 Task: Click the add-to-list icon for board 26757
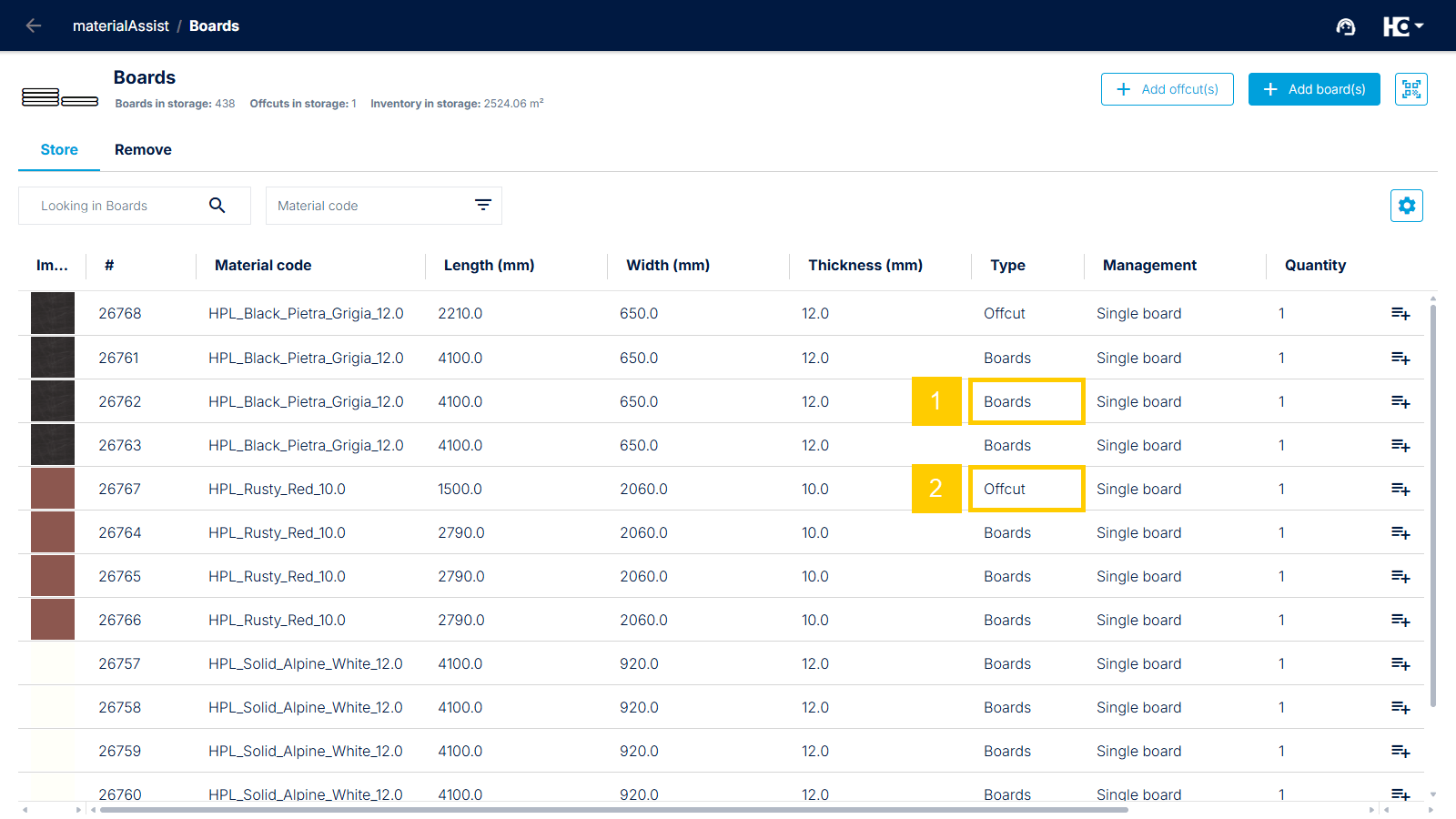click(x=1400, y=664)
